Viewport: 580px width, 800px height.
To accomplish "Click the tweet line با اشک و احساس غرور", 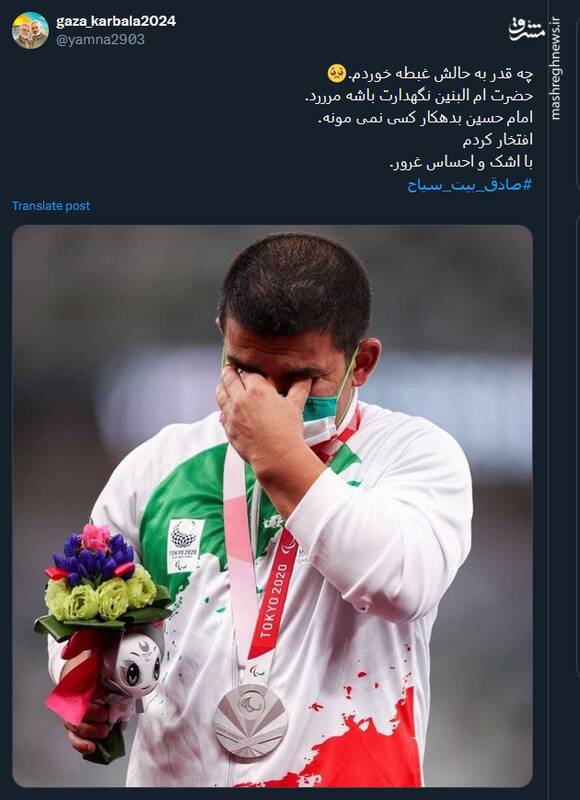I will coord(461,163).
